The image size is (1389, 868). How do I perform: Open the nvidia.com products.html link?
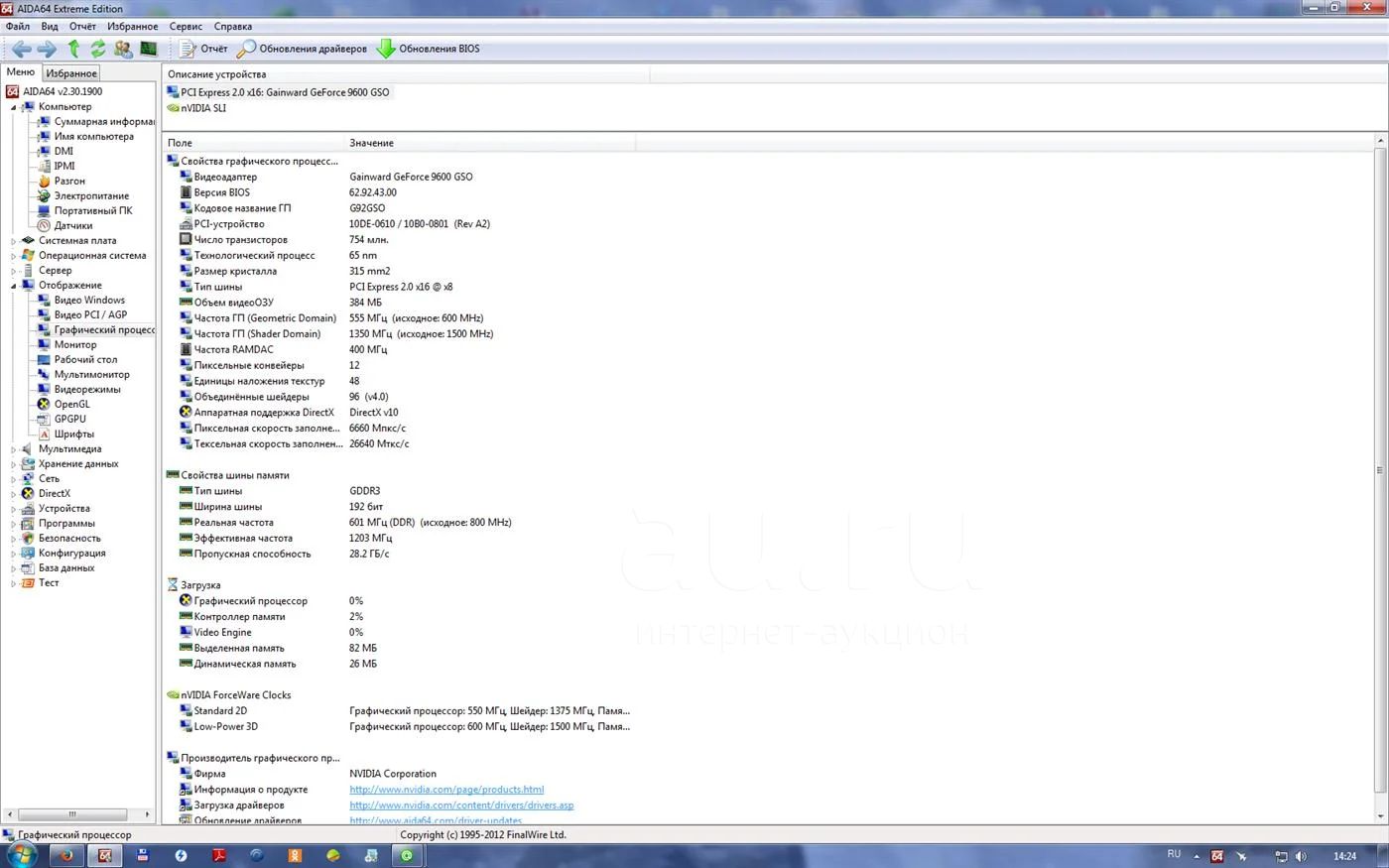(446, 790)
